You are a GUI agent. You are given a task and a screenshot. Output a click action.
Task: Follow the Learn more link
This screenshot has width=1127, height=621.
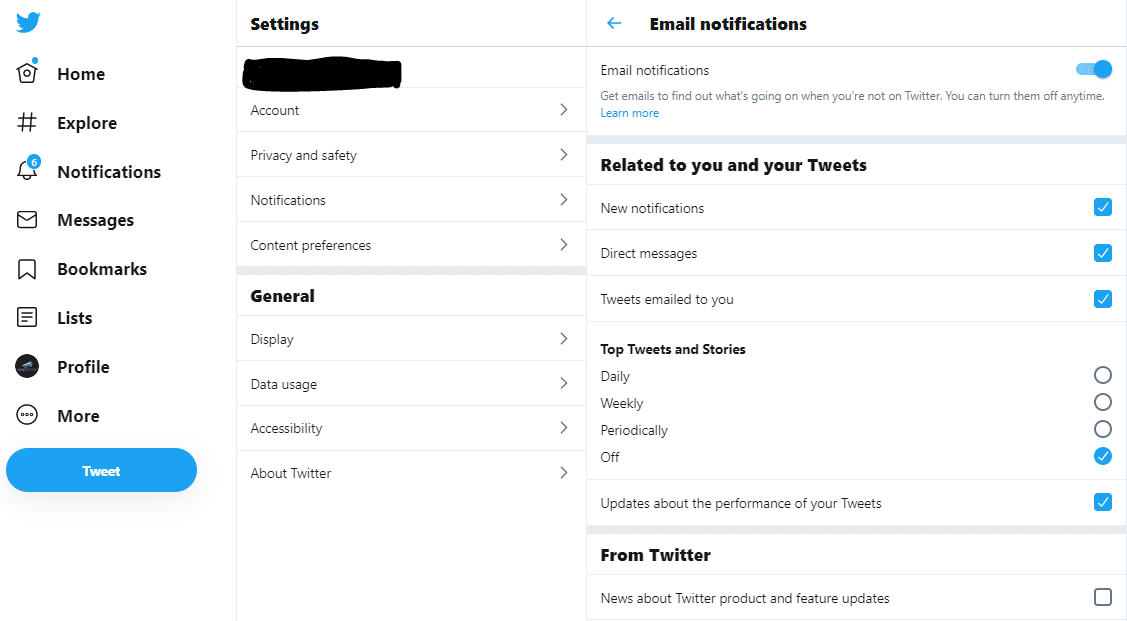pyautogui.click(x=629, y=113)
